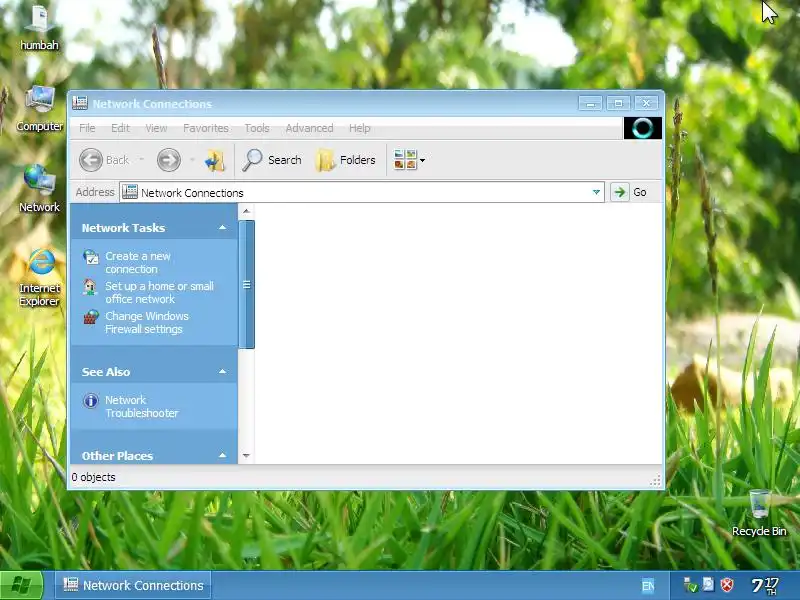800x600 pixels.
Task: Select Network Connections taskbar button
Action: (x=133, y=585)
